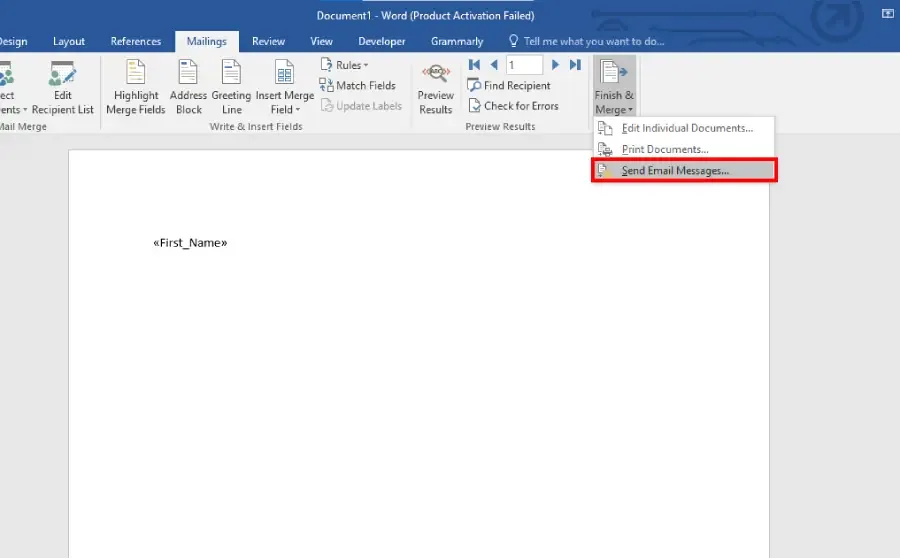Choose Send Email Messages
The width and height of the screenshot is (900, 558).
684,170
